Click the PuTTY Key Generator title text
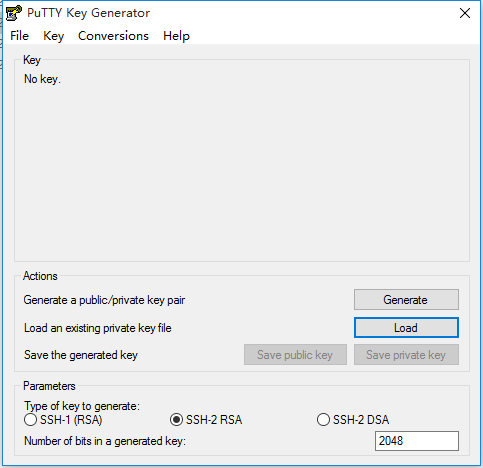Viewport: 483px width, 468px height. pyautogui.click(x=88, y=13)
